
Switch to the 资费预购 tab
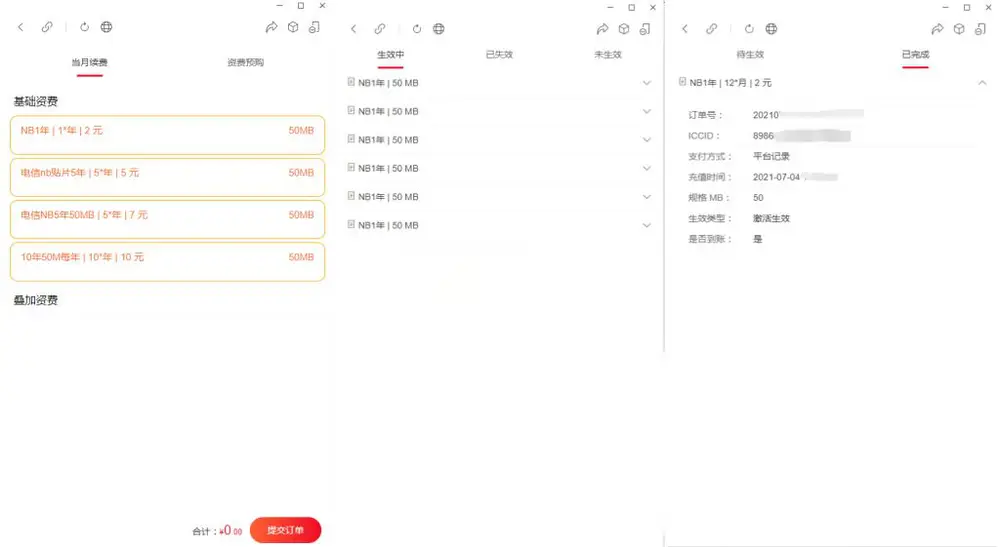246,62
